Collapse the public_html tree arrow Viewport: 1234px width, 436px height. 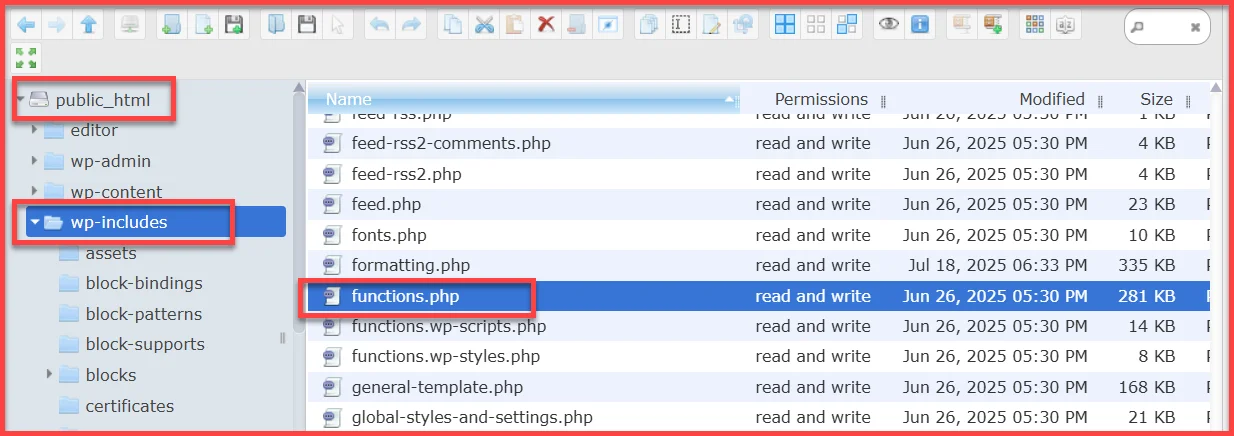tap(20, 99)
